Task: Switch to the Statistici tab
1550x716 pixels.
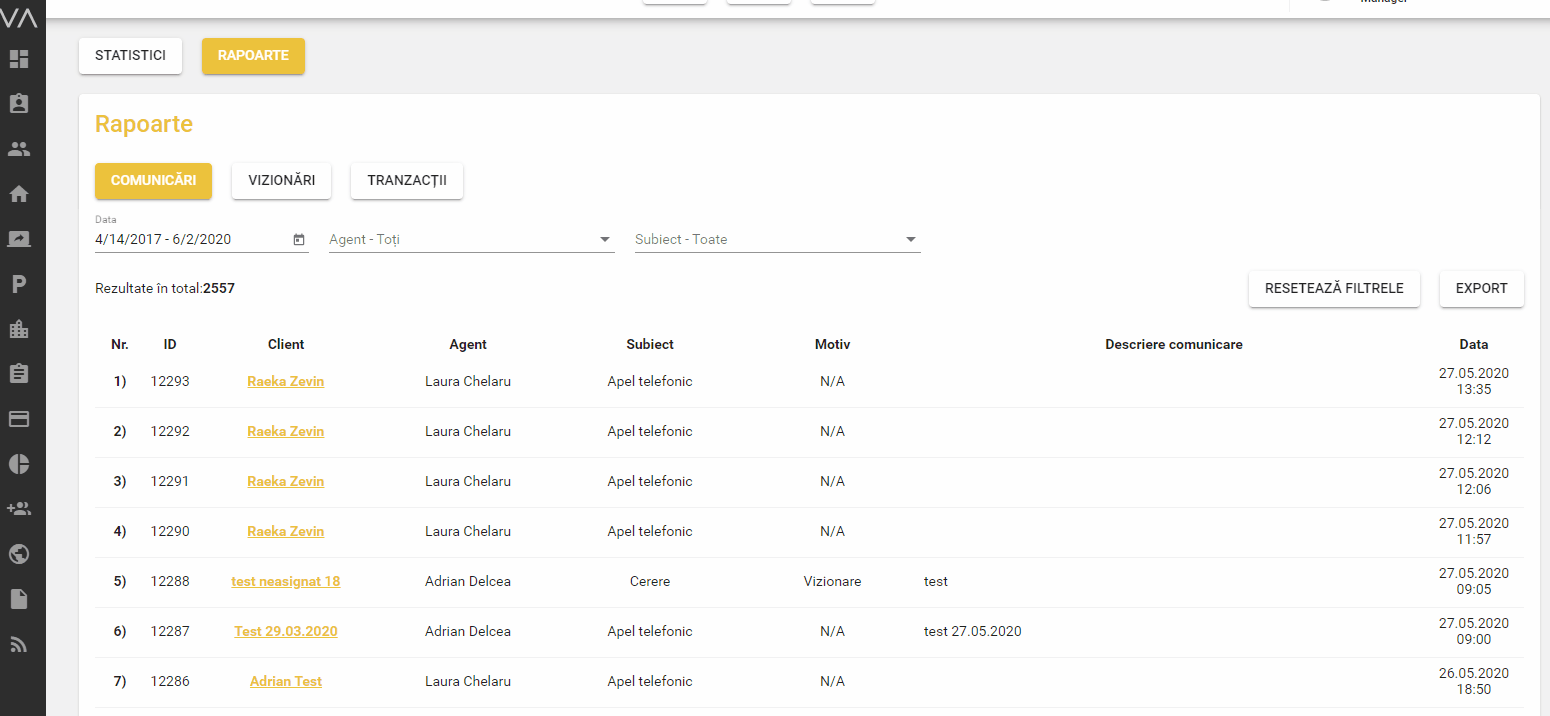Action: tap(130, 56)
